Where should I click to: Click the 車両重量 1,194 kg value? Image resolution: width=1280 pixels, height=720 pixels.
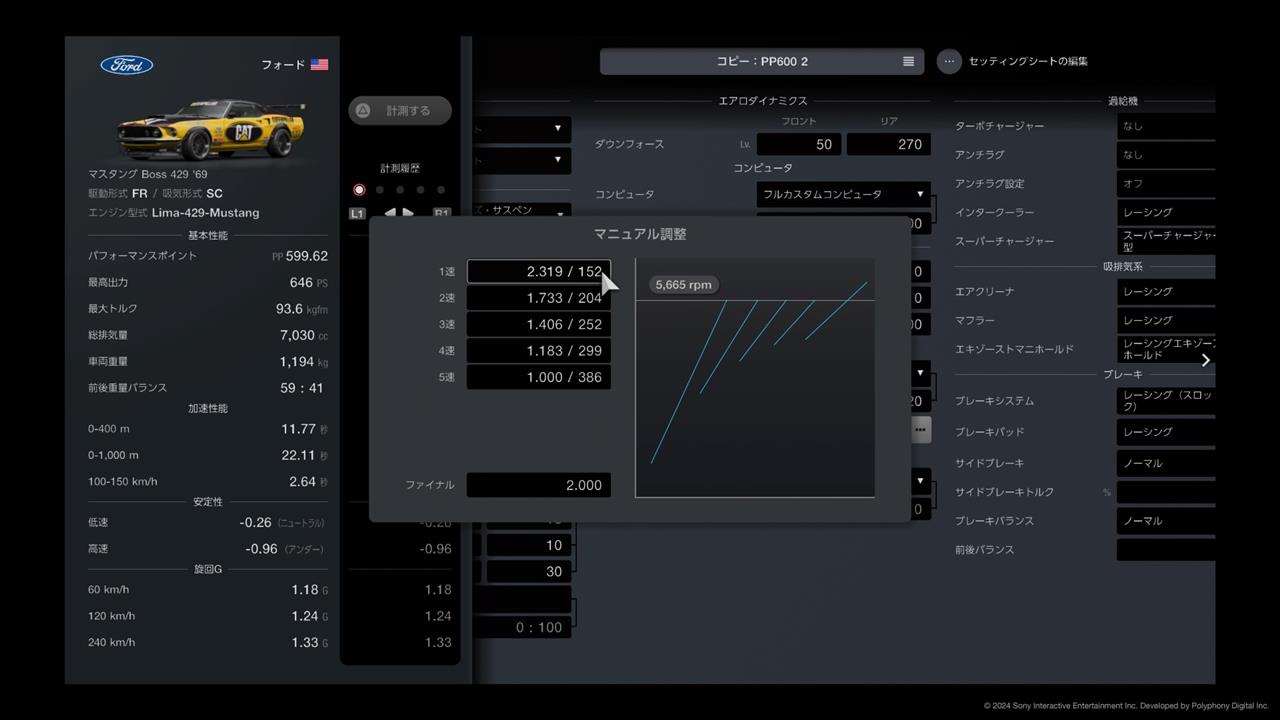click(304, 361)
